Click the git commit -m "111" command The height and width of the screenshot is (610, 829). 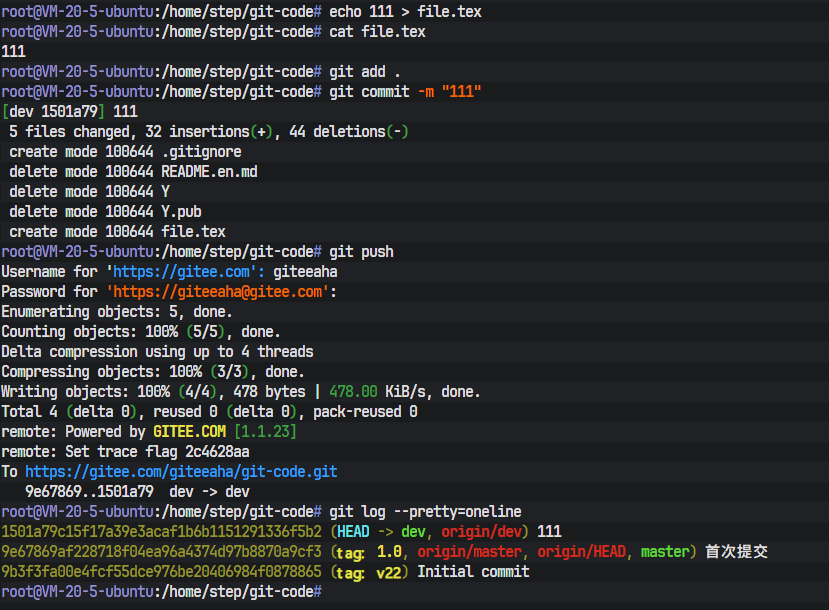(x=405, y=91)
